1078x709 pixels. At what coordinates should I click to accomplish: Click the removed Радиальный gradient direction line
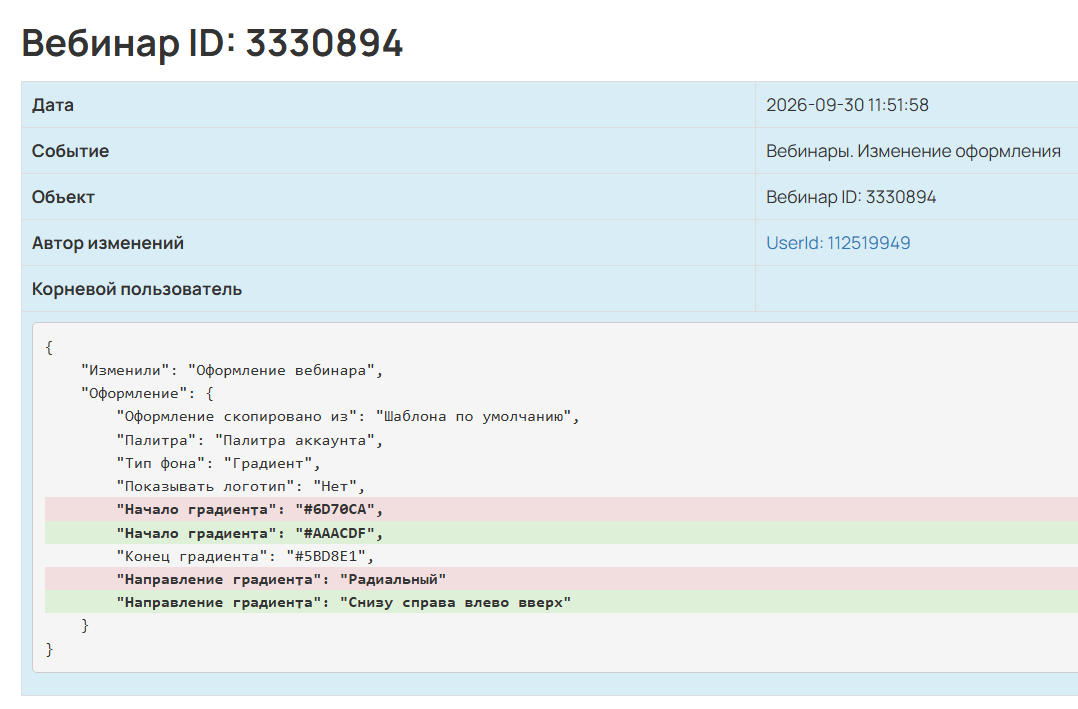coord(561,579)
